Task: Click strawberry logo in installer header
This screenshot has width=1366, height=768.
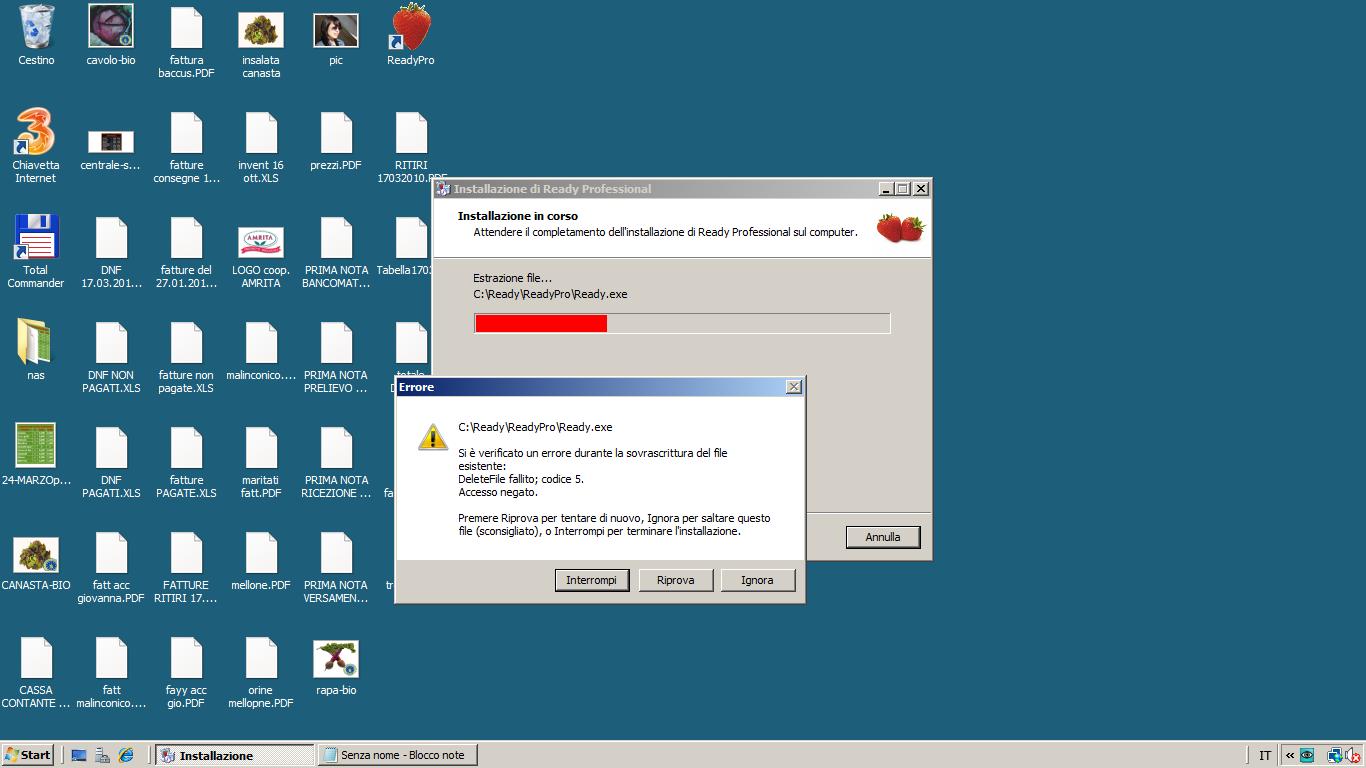Action: click(901, 227)
